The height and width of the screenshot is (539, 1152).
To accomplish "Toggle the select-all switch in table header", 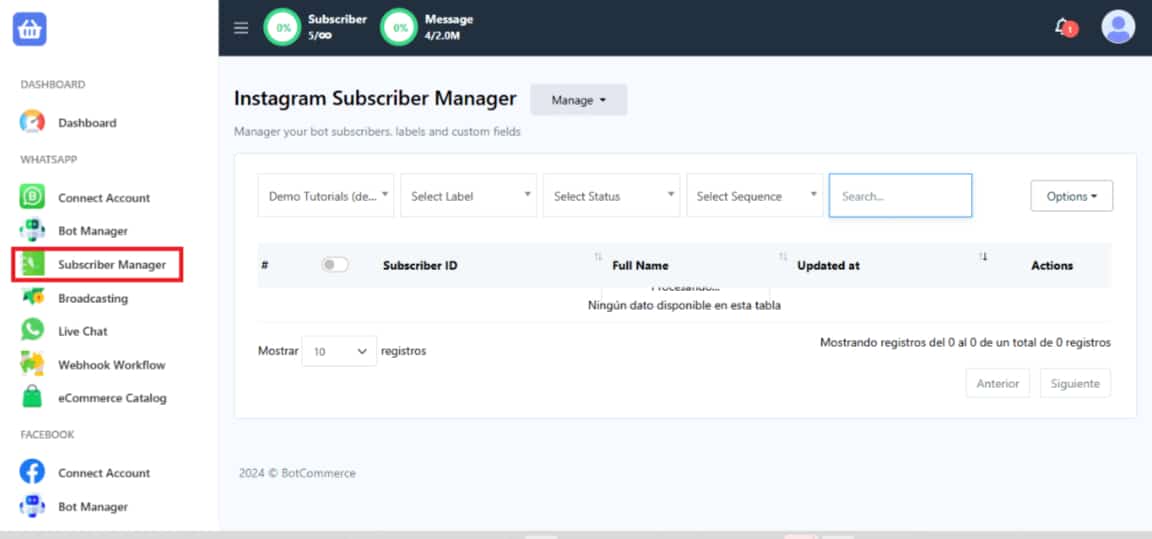I will (x=335, y=265).
